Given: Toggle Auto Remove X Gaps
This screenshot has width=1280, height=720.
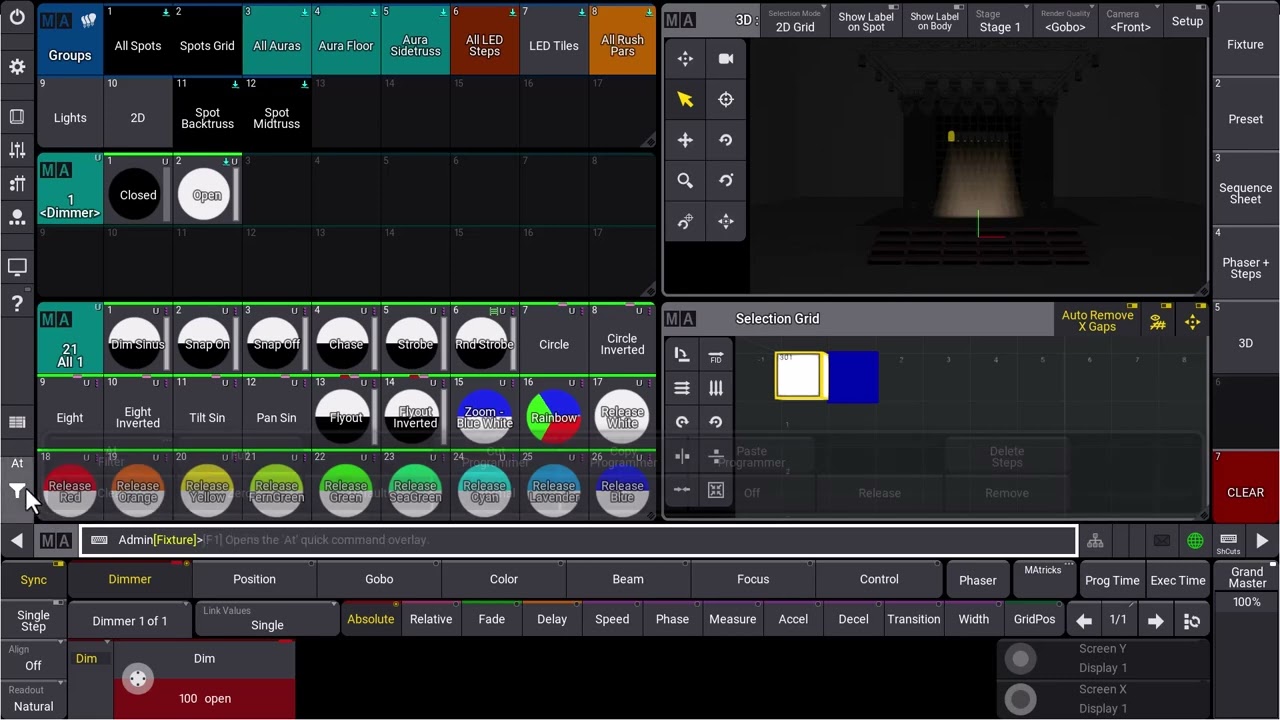Looking at the screenshot, I should pyautogui.click(x=1097, y=321).
